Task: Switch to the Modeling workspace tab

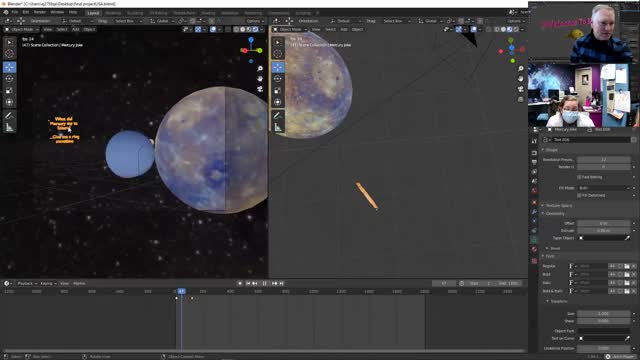Action: point(113,13)
